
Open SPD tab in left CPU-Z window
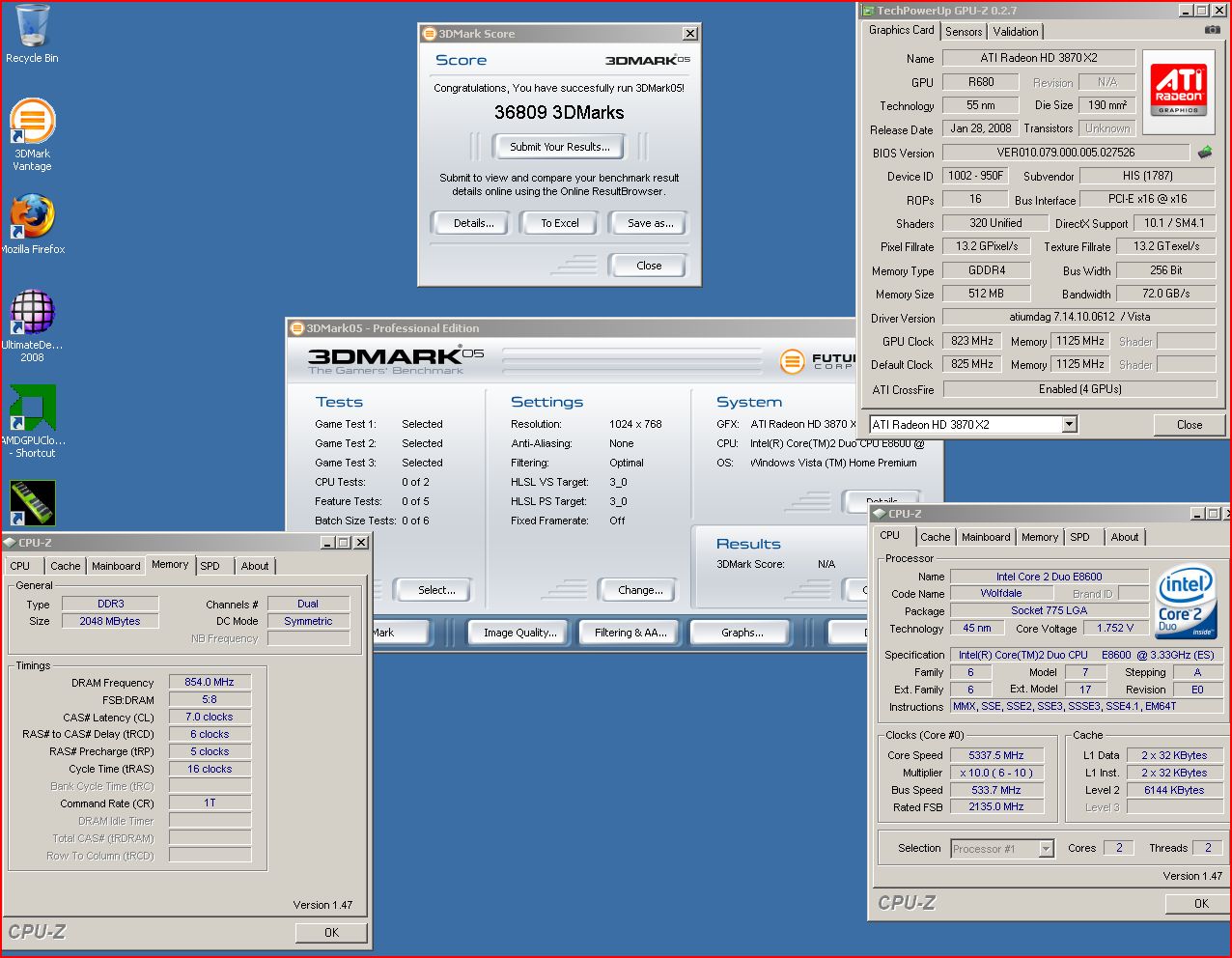(x=210, y=566)
